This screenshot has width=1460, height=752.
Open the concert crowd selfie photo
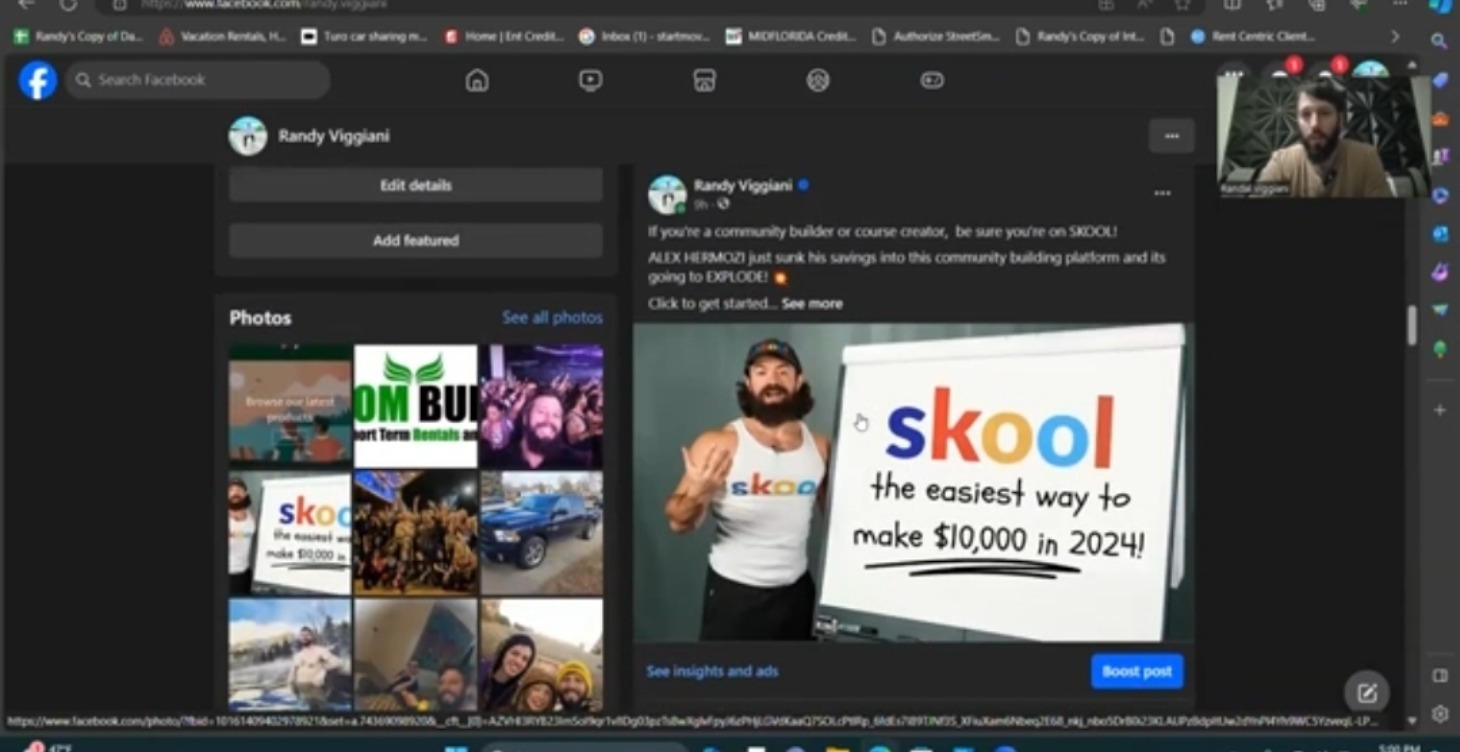(x=541, y=406)
